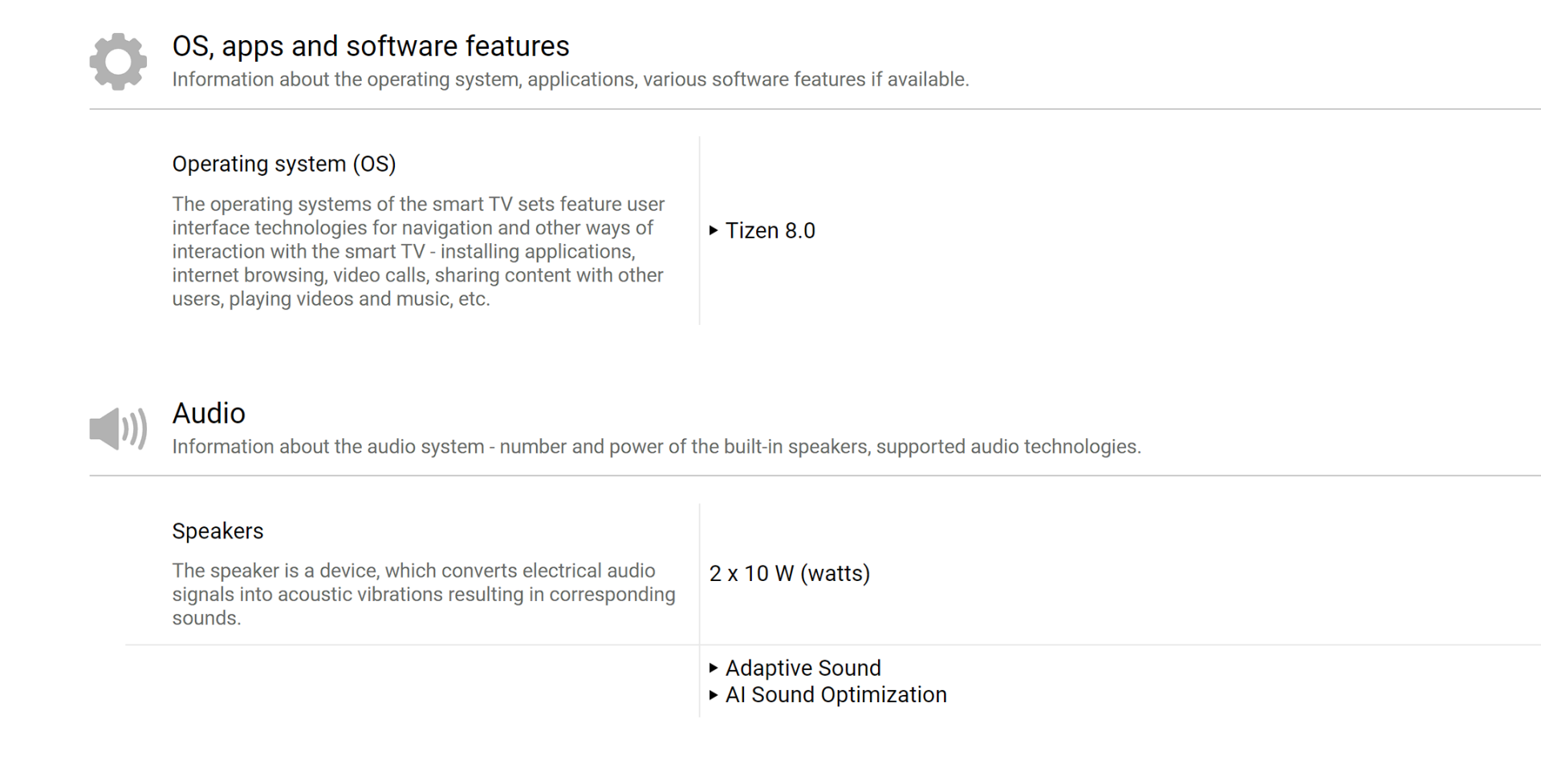Select the Tizen 8.0 entry
Viewport: 1541px width, 784px height.
pos(770,231)
